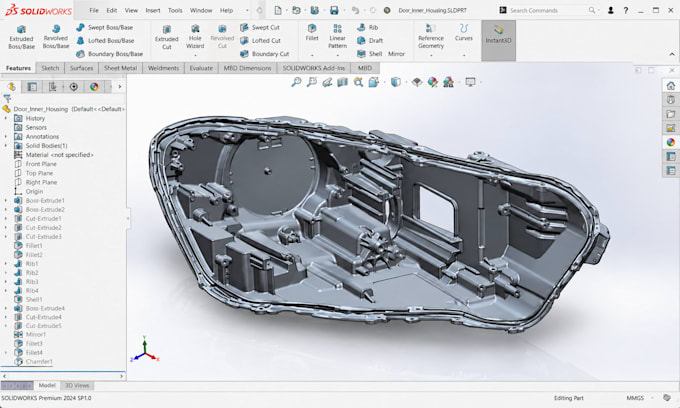680x408 pixels.
Task: Open the FeatureManager design tree tab
Action: (x=11, y=87)
